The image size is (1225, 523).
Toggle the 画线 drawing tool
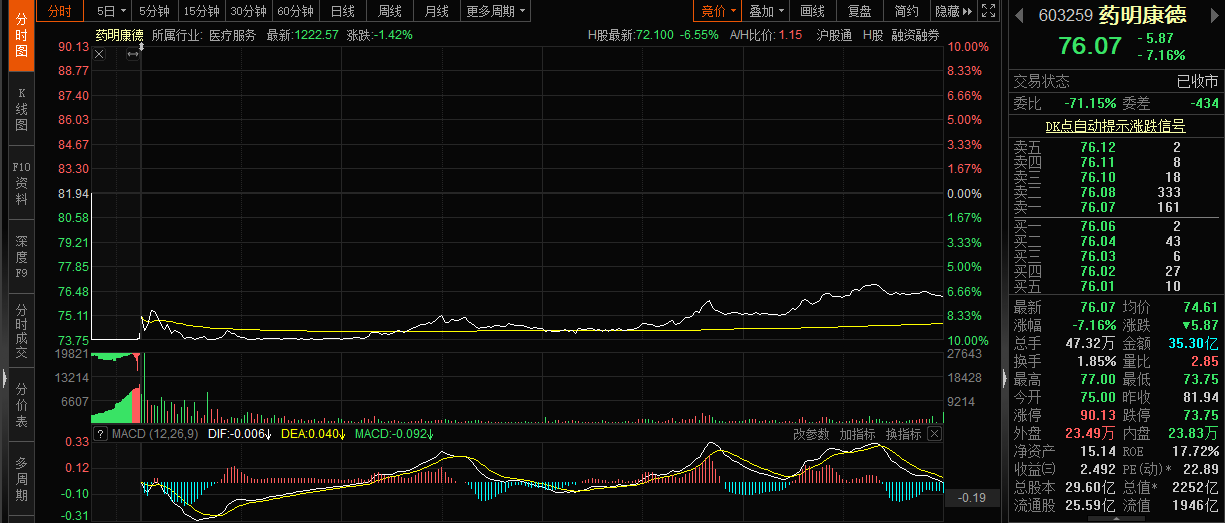[x=813, y=12]
